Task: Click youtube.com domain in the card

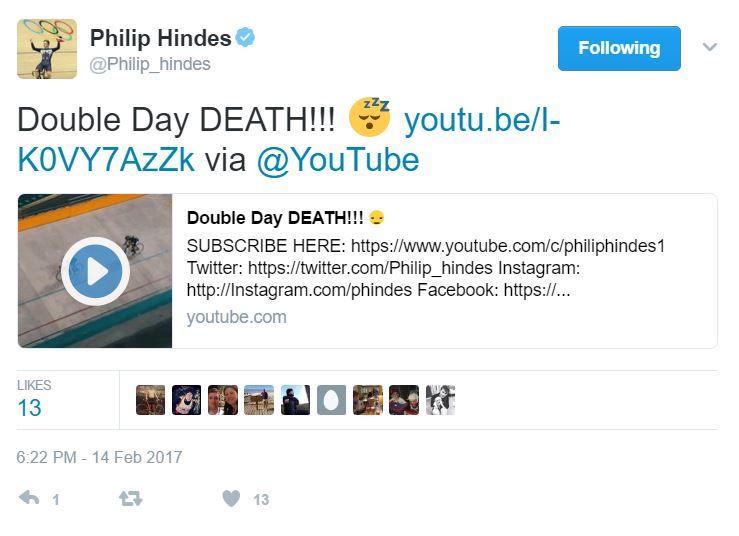Action: pos(237,317)
